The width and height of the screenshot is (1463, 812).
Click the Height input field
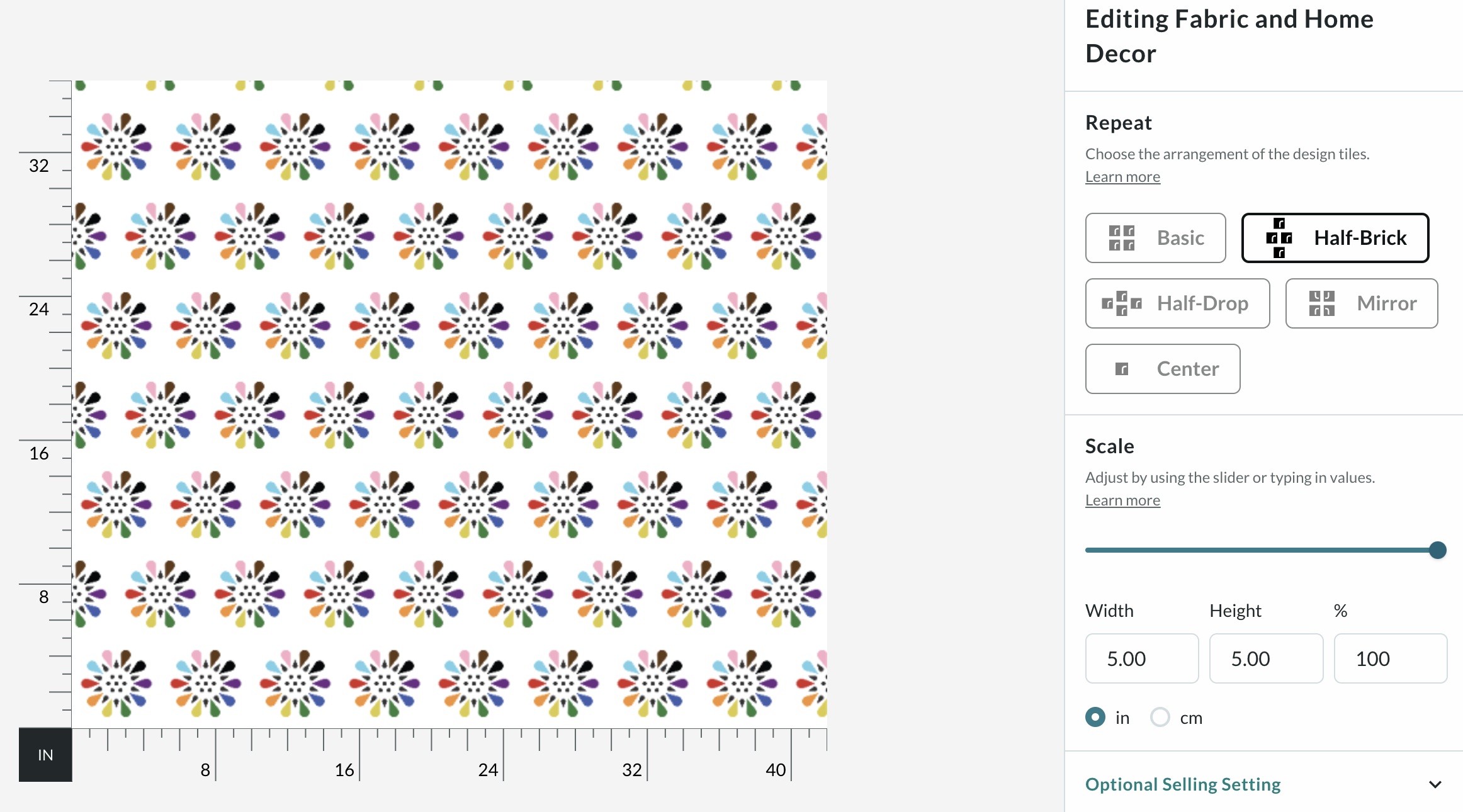click(1266, 658)
